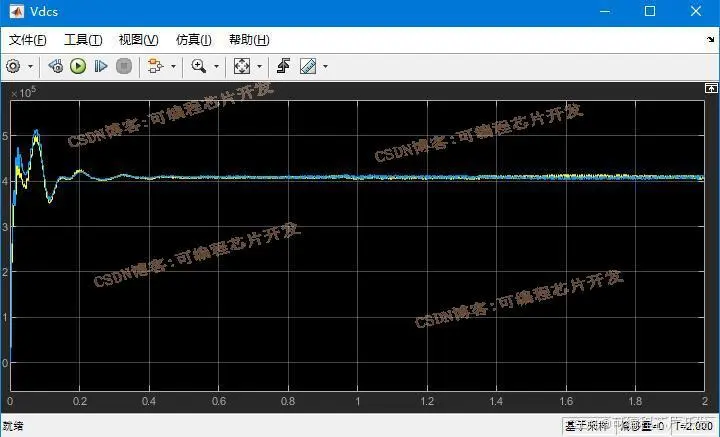Screen dimensions: 720x437
Task: Open the scope configuration gear icon
Action: [13, 66]
